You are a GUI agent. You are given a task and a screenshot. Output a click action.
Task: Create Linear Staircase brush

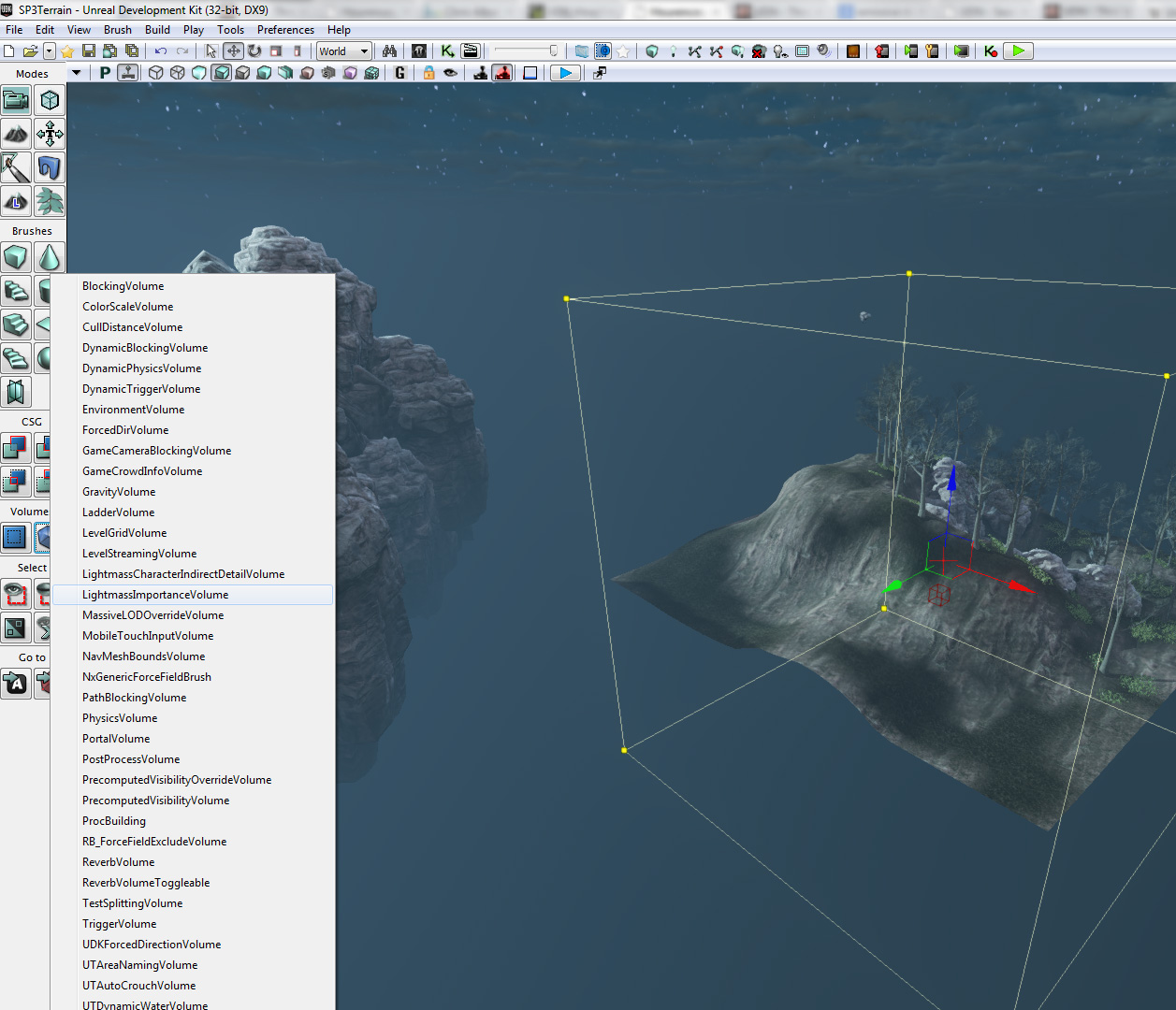click(x=16, y=324)
